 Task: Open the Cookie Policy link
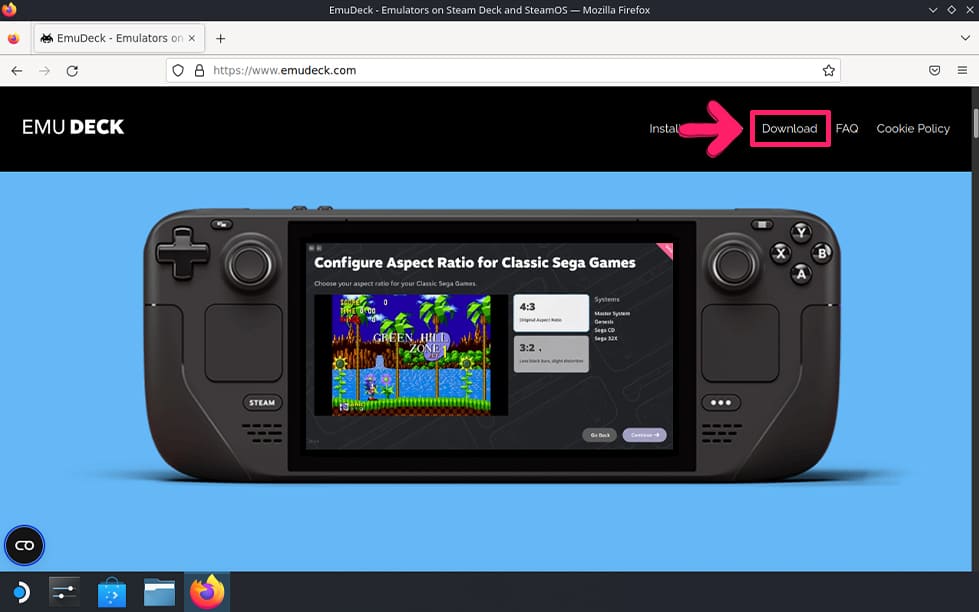[913, 129]
